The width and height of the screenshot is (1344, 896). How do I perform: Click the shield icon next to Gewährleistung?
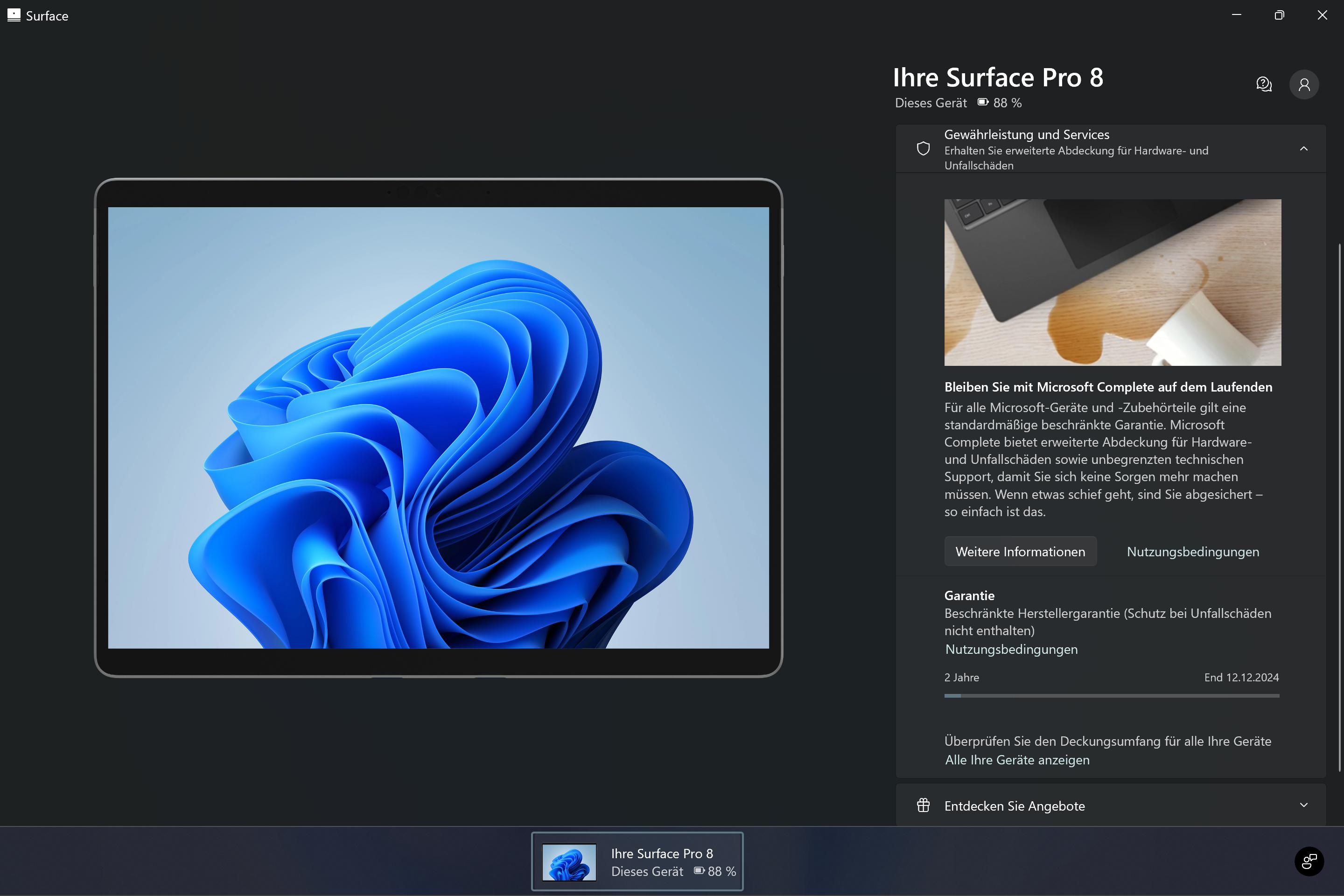pyautogui.click(x=923, y=148)
